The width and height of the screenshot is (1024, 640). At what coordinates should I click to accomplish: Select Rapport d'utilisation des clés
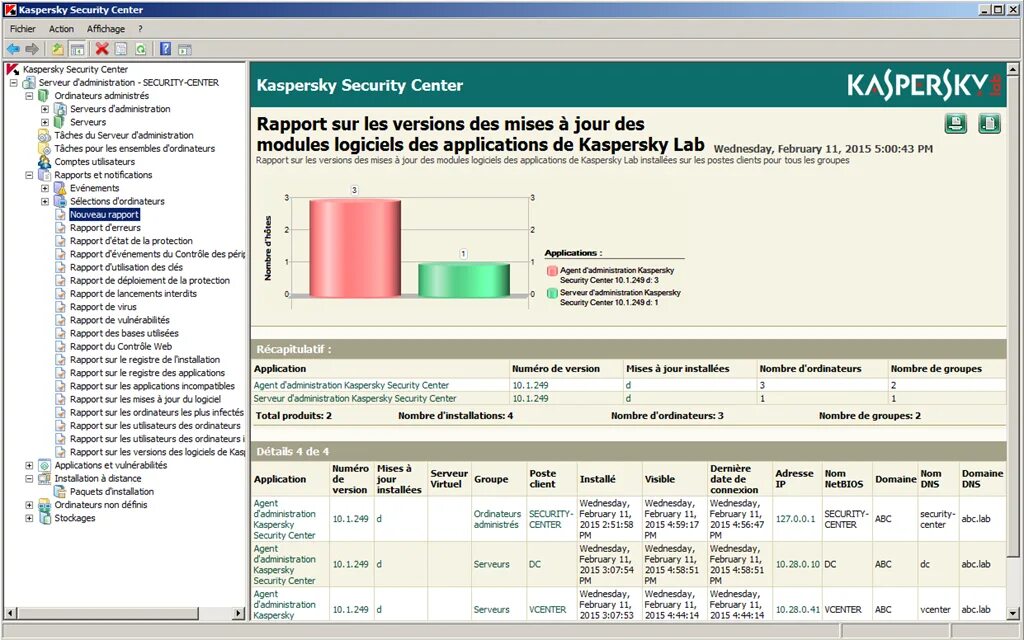(x=126, y=267)
